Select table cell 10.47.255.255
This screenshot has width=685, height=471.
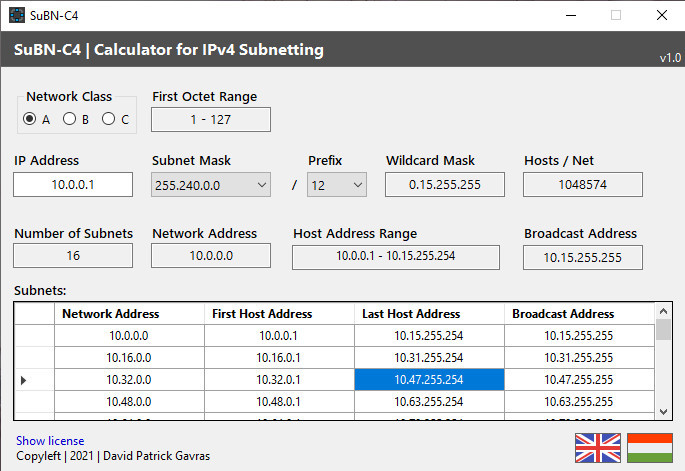point(579,380)
